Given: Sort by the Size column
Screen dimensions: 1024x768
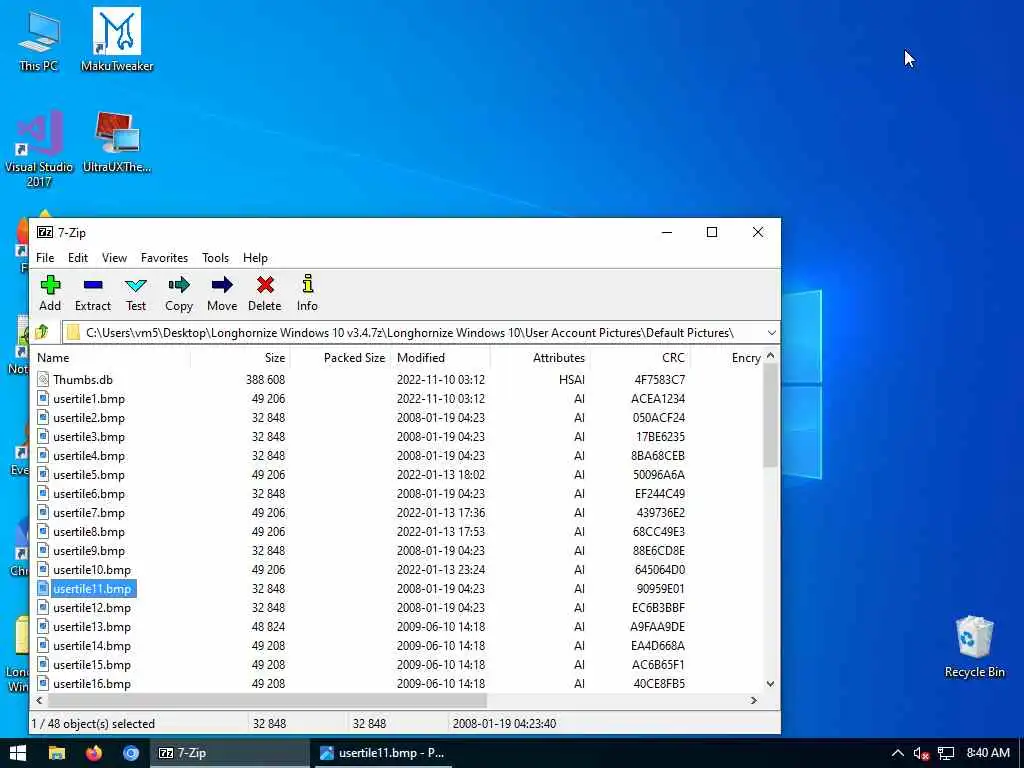Looking at the screenshot, I should click(x=240, y=358).
